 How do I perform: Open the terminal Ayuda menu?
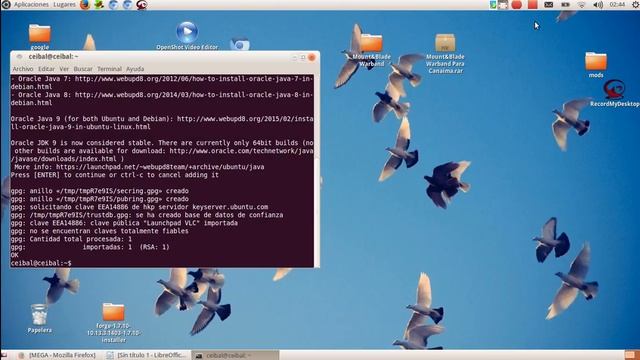(x=135, y=69)
